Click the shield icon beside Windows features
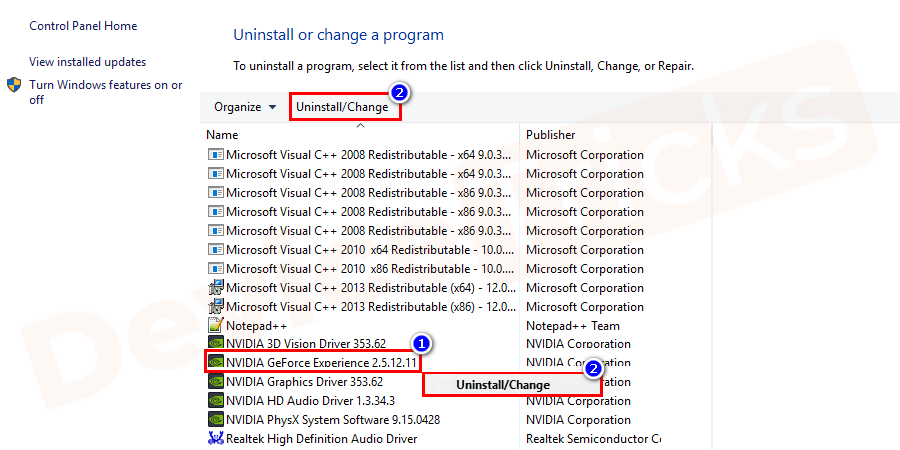Viewport: 900px width, 450px height. pyautogui.click(x=14, y=85)
